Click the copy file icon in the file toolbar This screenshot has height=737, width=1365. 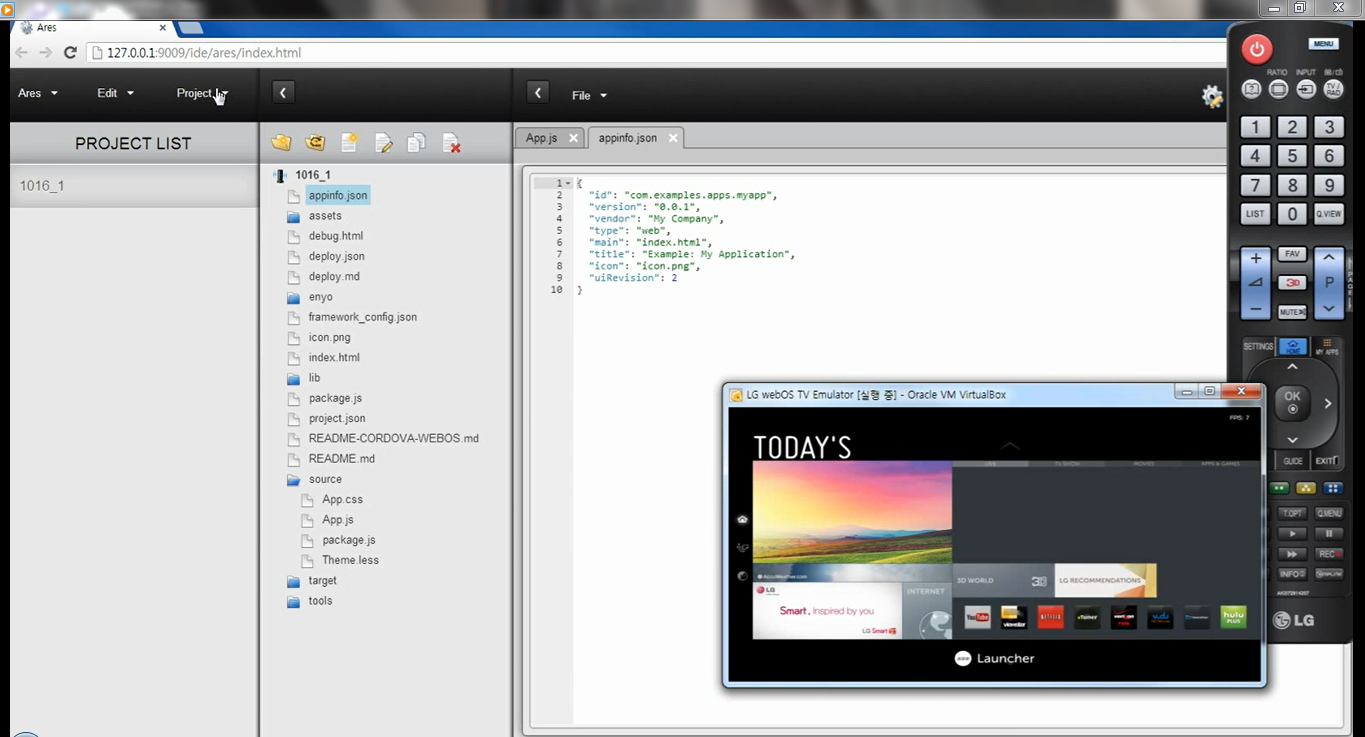pos(417,143)
